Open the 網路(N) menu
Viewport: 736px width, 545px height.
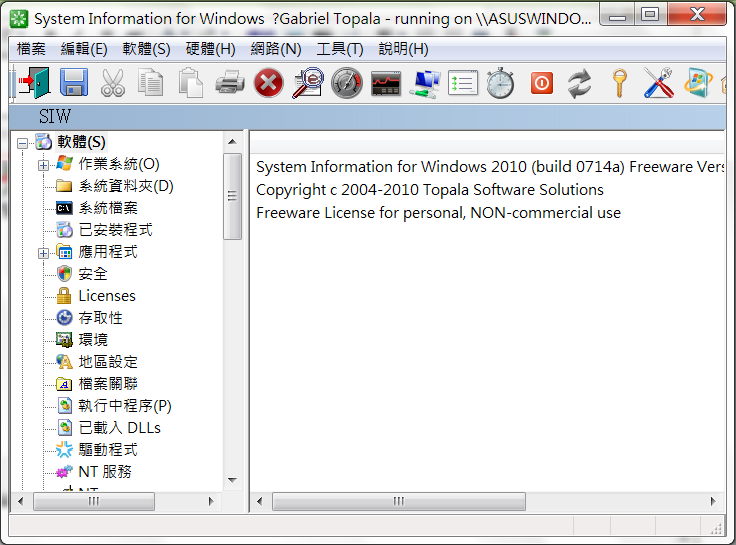[x=276, y=49]
